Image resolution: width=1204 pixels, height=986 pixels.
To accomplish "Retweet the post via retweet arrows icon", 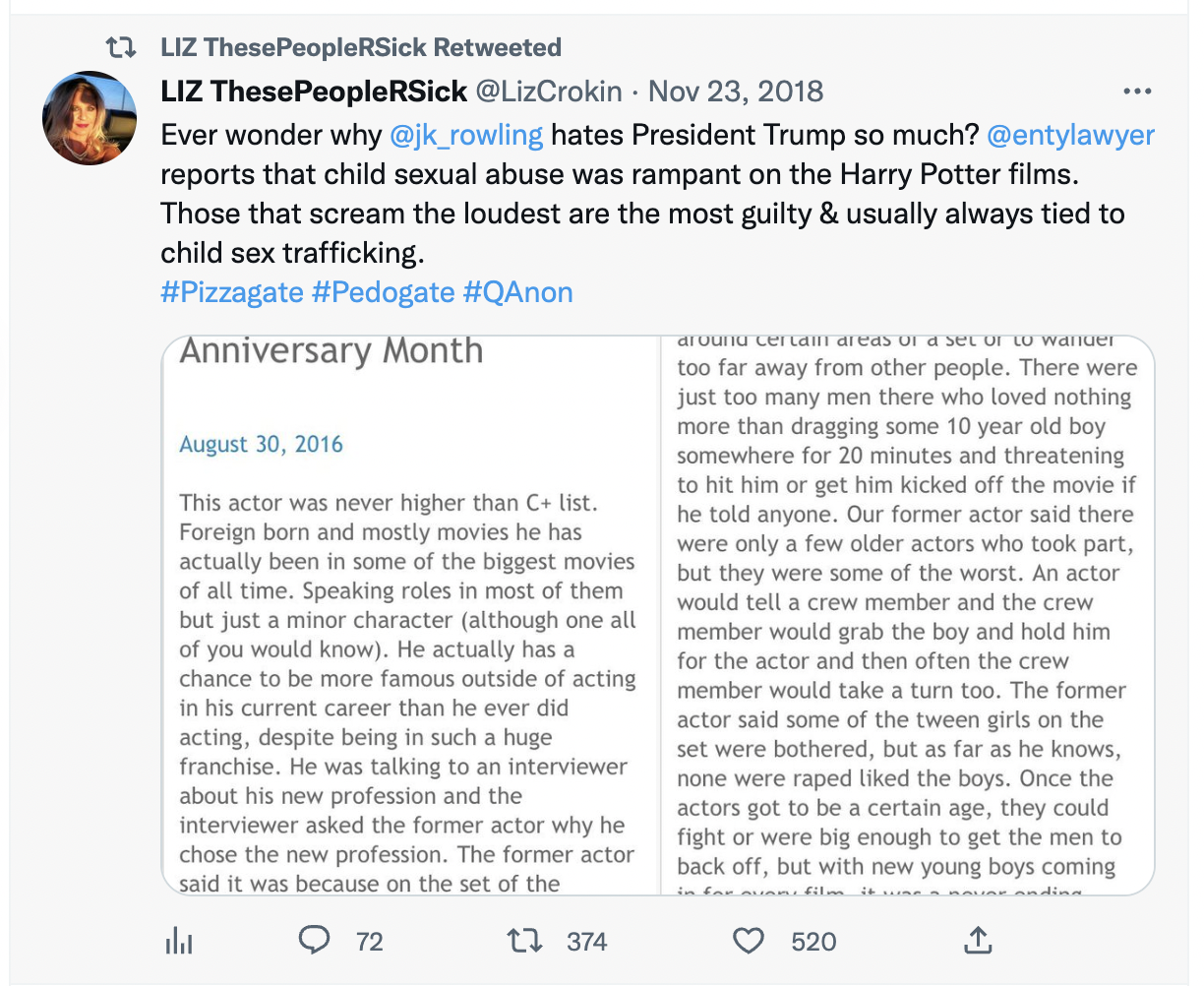I will click(524, 941).
